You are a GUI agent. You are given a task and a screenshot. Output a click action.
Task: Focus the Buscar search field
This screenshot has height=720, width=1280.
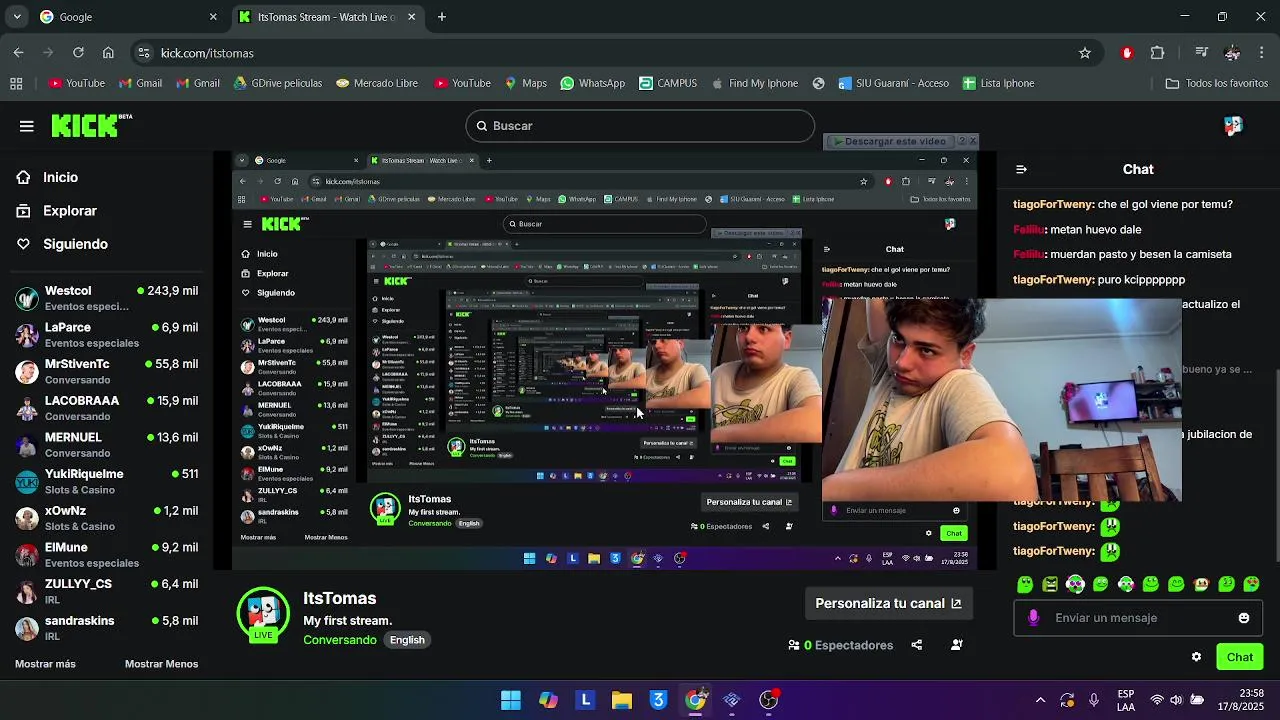click(x=640, y=126)
